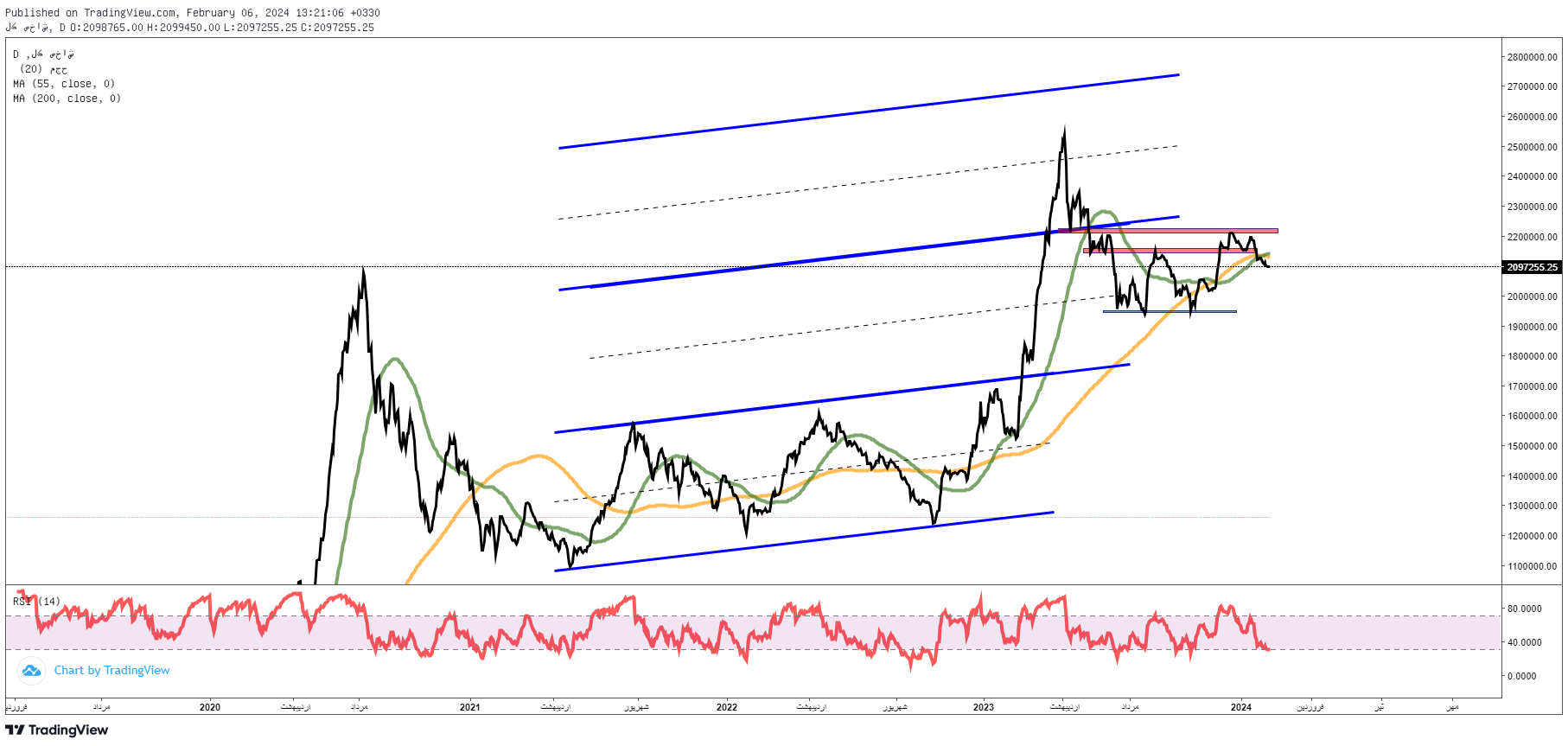Click the current price tag 2097255.25
This screenshot has width=1568, height=746.
point(1532,267)
